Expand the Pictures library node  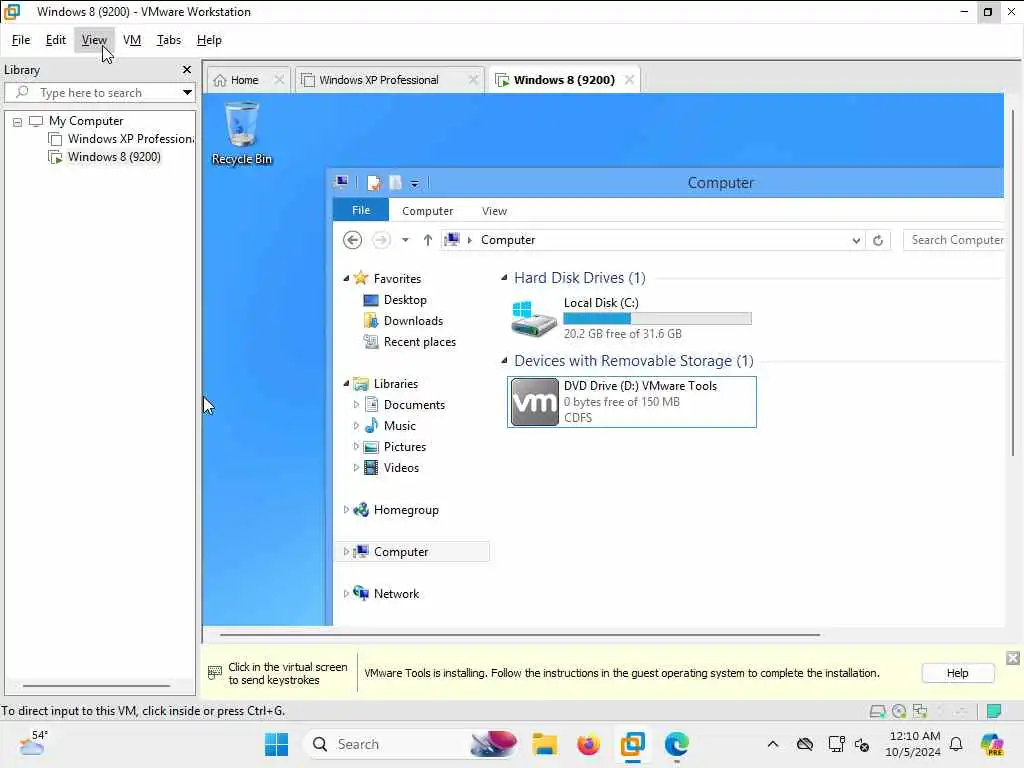(356, 447)
